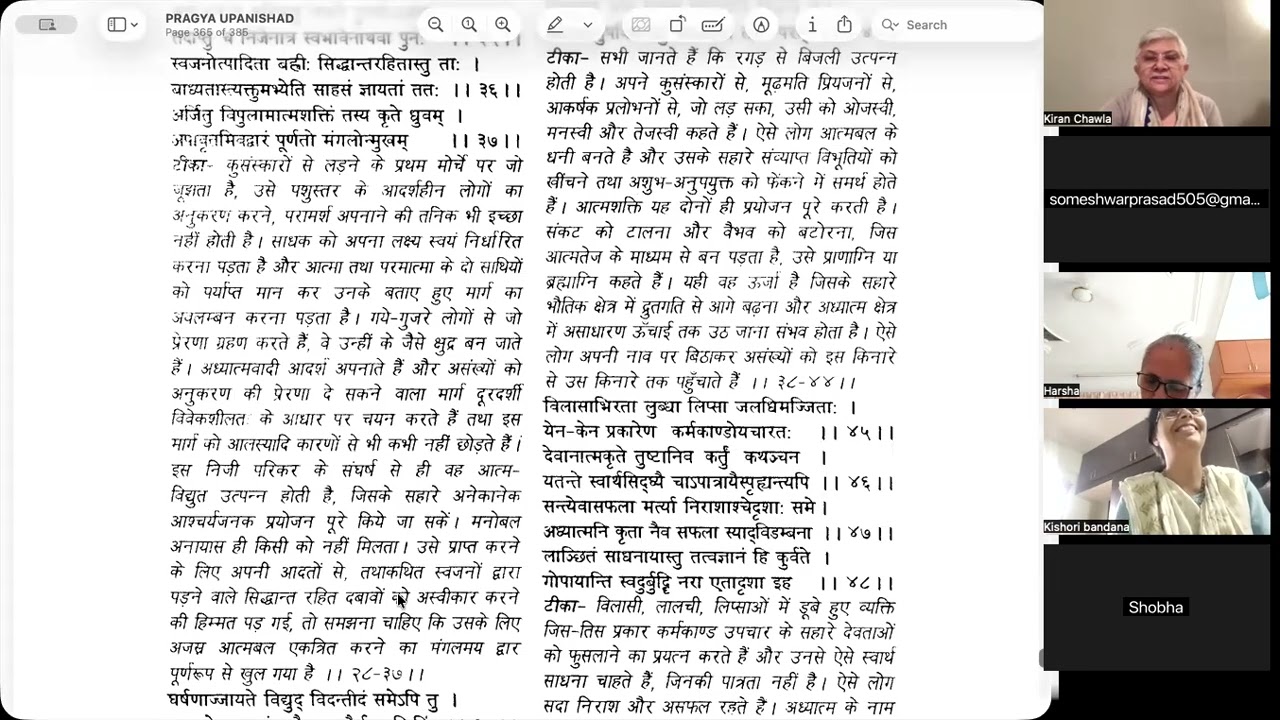1280x720 pixels.
Task: Zoom in on the PDF page
Action: coord(503,25)
